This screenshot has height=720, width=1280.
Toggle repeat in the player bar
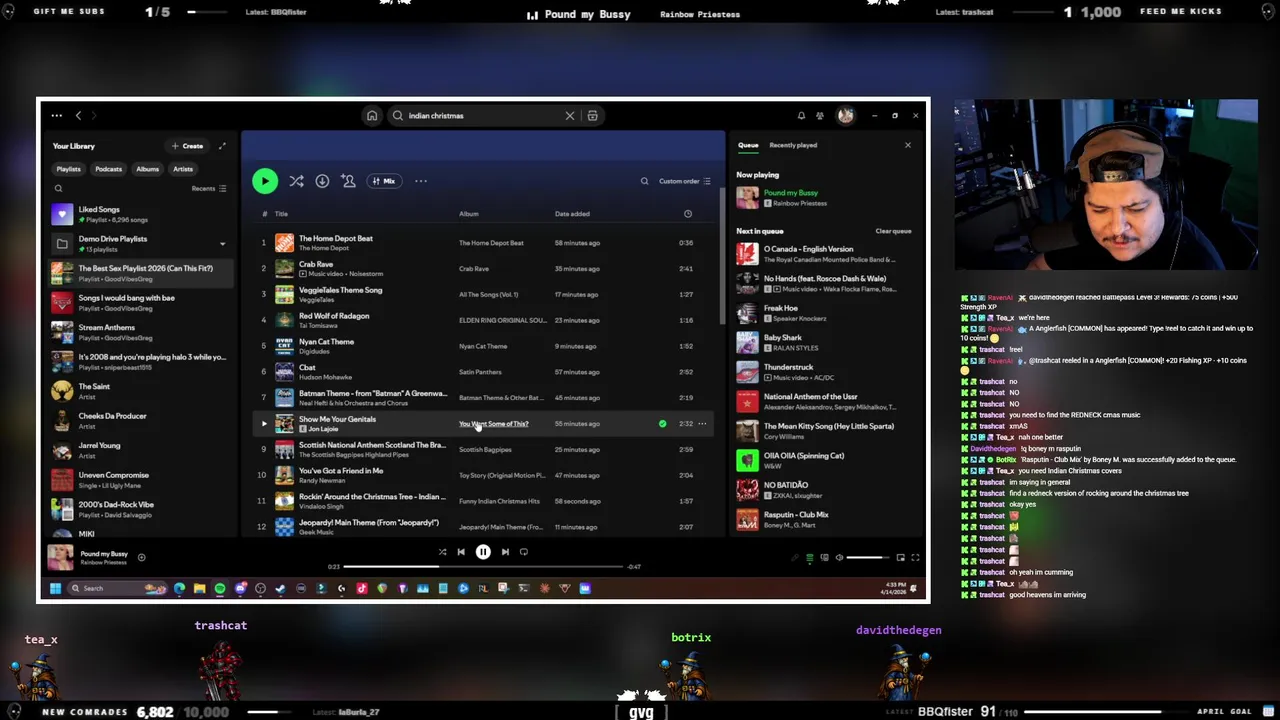pos(524,552)
